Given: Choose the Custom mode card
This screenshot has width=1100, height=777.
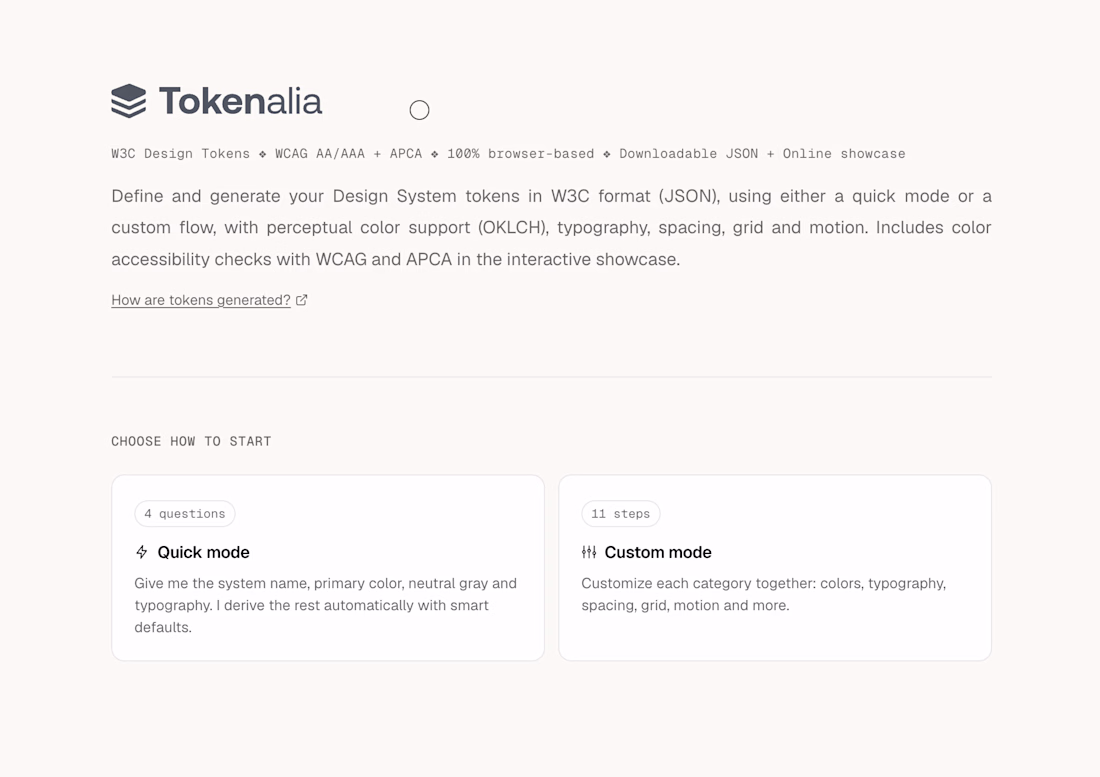Looking at the screenshot, I should 774,568.
